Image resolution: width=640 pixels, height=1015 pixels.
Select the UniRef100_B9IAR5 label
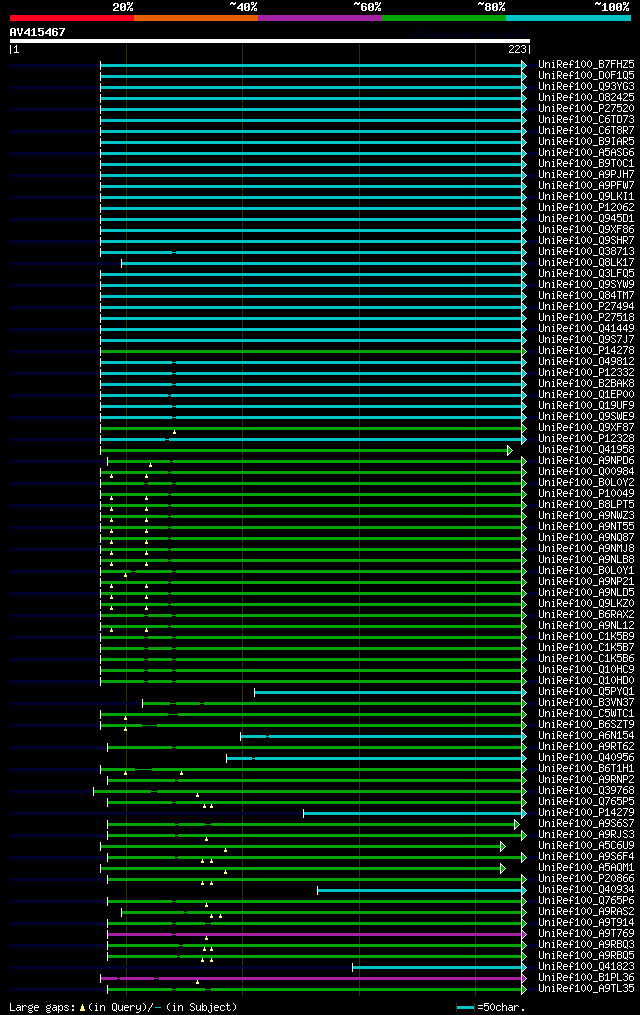point(586,142)
